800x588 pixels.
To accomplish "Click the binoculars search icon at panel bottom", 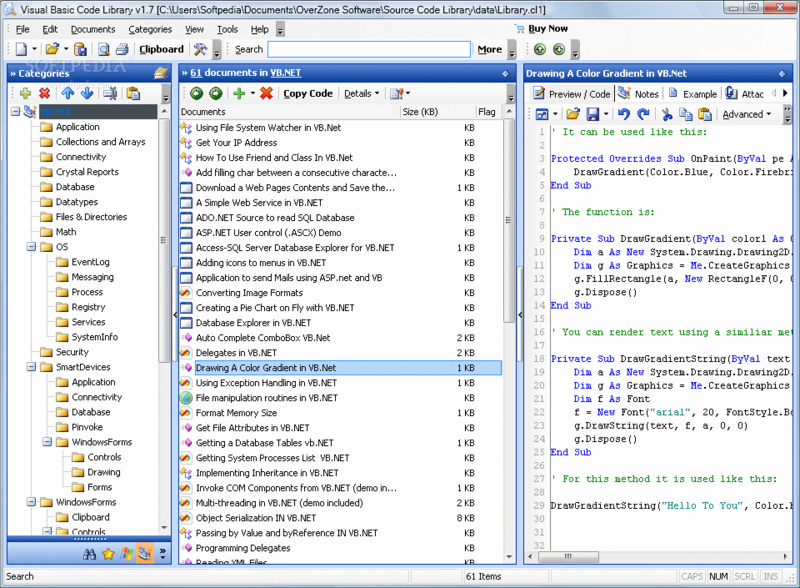I will (x=89, y=554).
